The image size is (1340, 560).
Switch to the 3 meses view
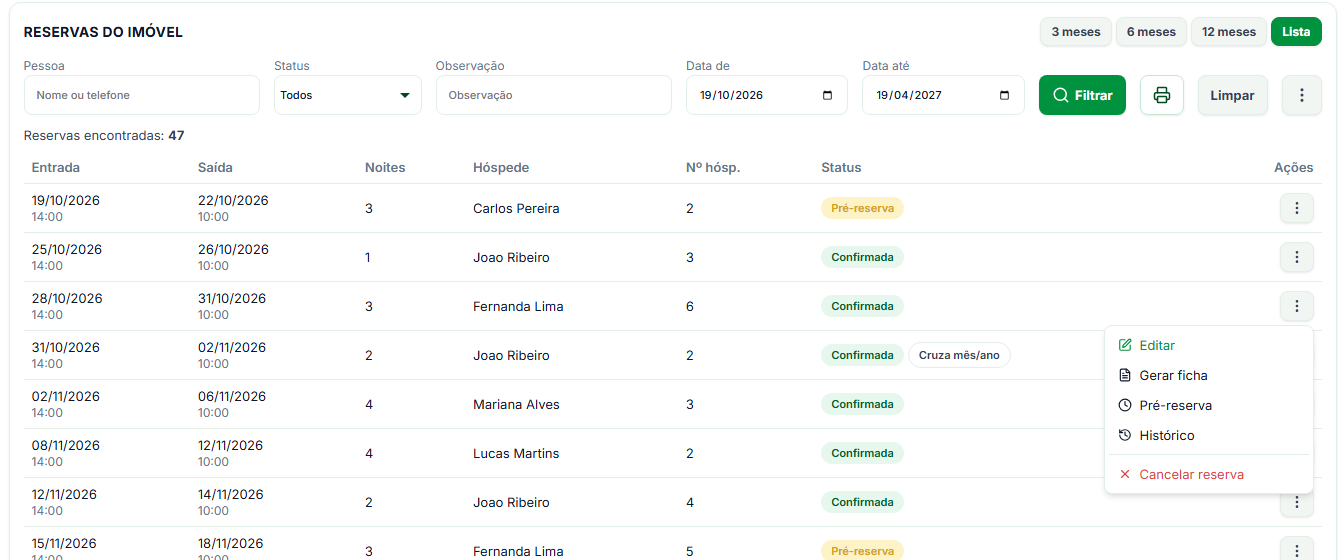[x=1076, y=32]
